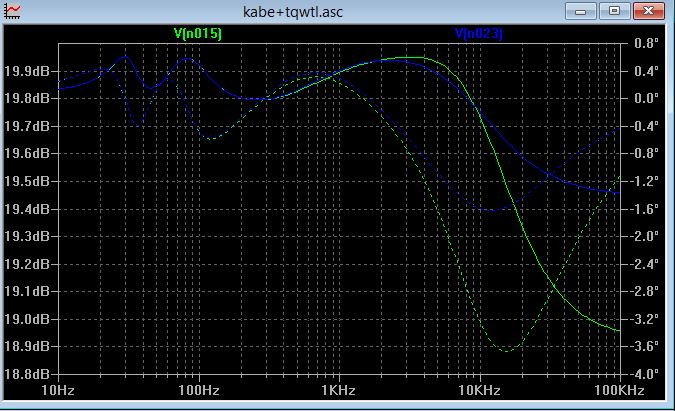
Task: Click the 0.0° phase axis label
Action: 647,99
